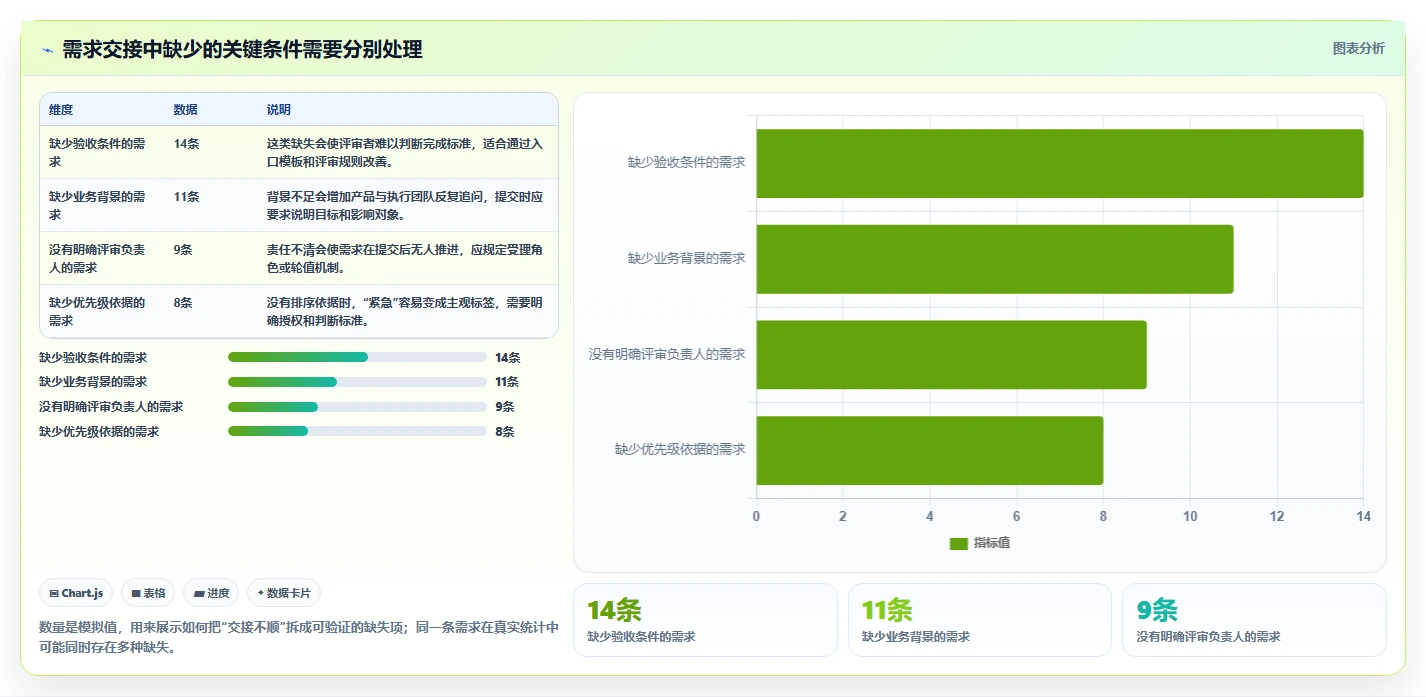Click the 缺少业务背景的需求 progress bar

pos(357,382)
